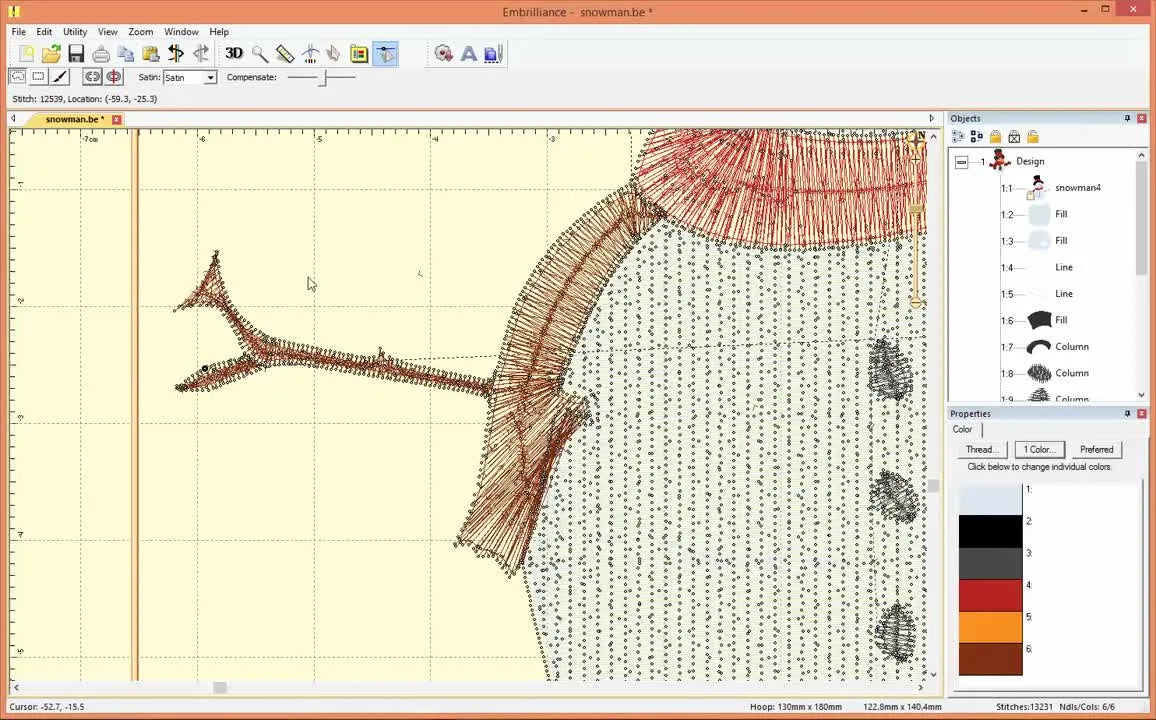The image size is (1156, 720).
Task: Print the design with the printer icon
Action: 101,54
